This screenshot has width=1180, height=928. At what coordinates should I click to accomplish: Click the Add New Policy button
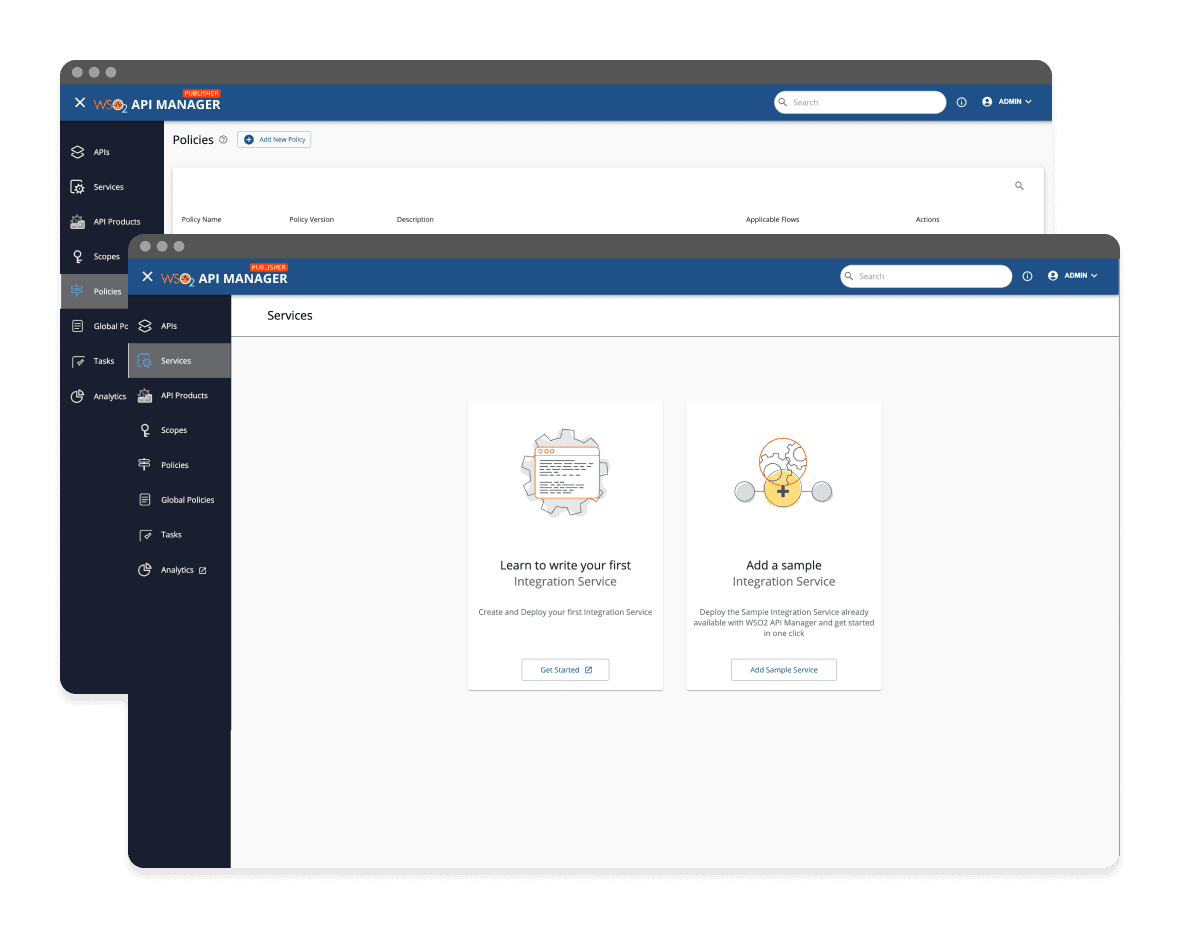[x=274, y=140]
